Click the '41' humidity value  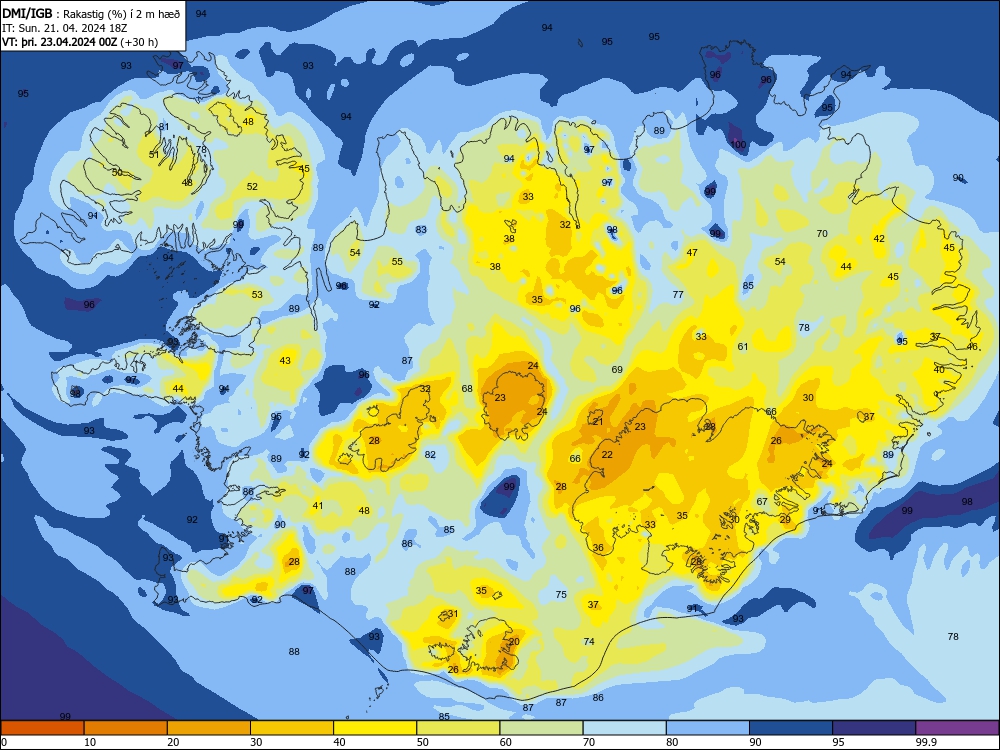pyautogui.click(x=318, y=506)
